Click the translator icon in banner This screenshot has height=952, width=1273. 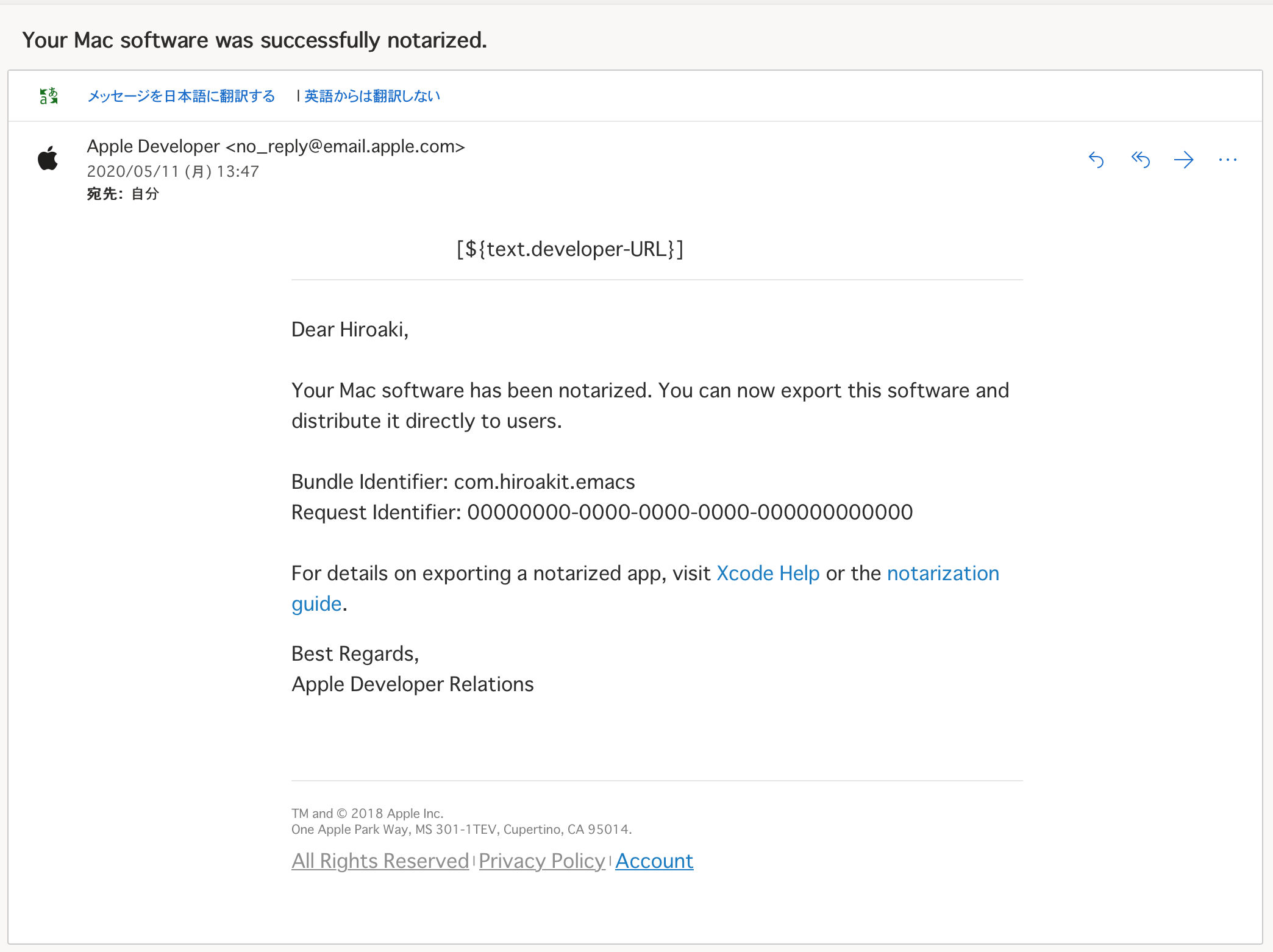coord(49,96)
